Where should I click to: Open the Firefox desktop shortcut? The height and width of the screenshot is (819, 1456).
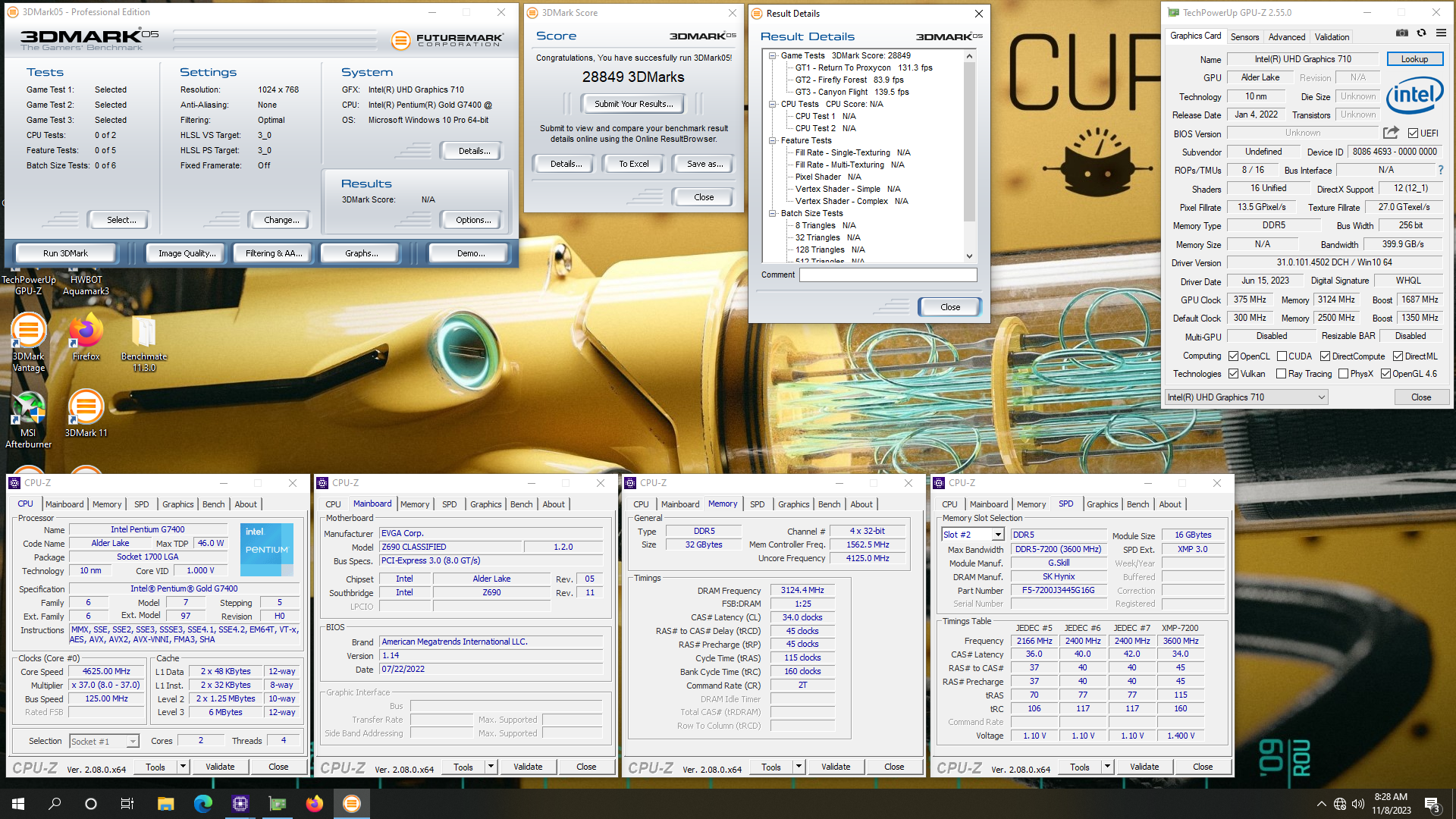86,337
